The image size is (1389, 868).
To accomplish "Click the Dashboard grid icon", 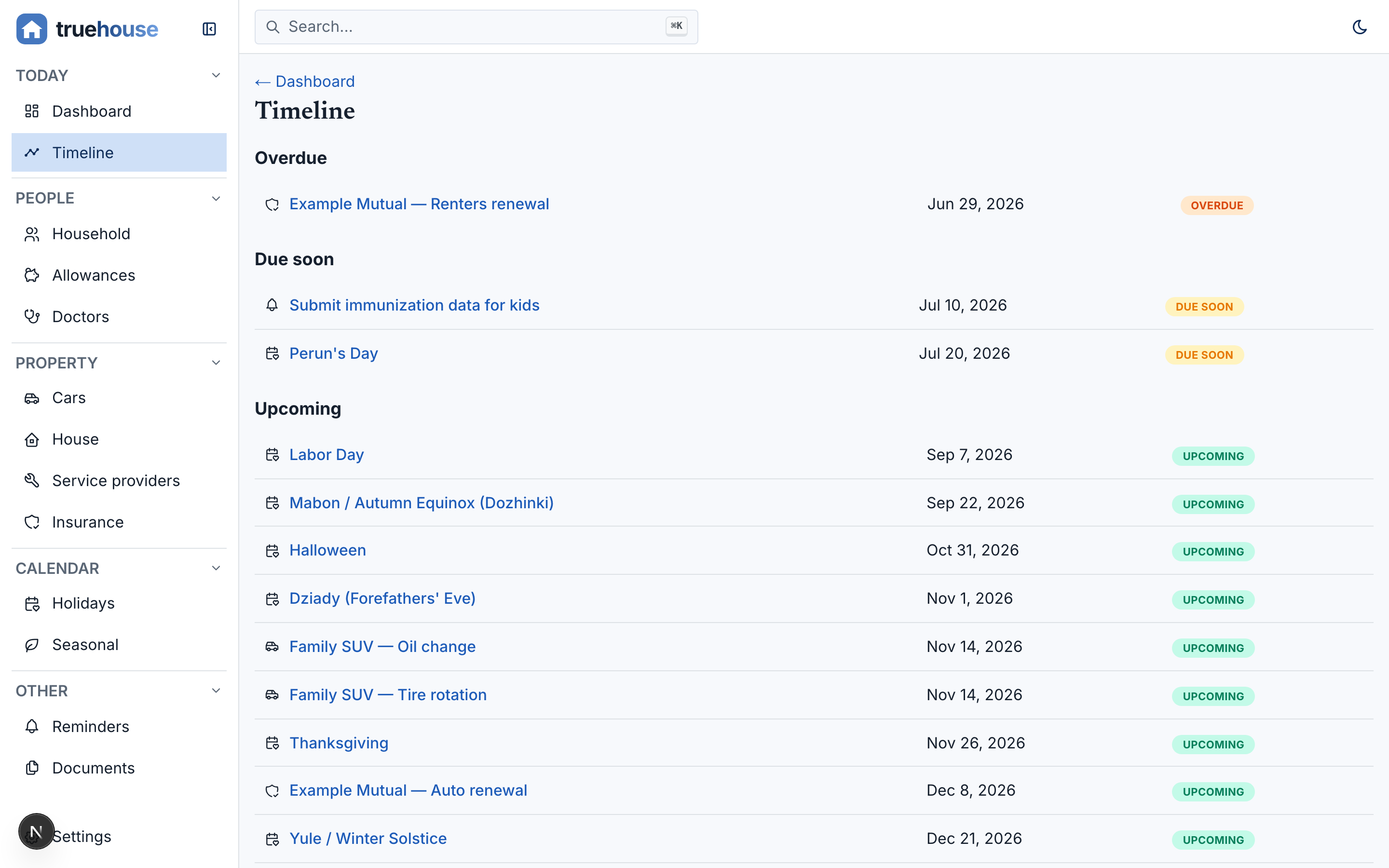I will click(x=31, y=111).
